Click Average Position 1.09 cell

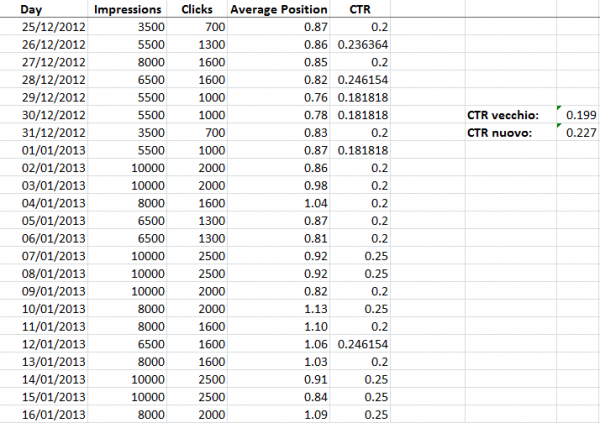(x=279, y=414)
